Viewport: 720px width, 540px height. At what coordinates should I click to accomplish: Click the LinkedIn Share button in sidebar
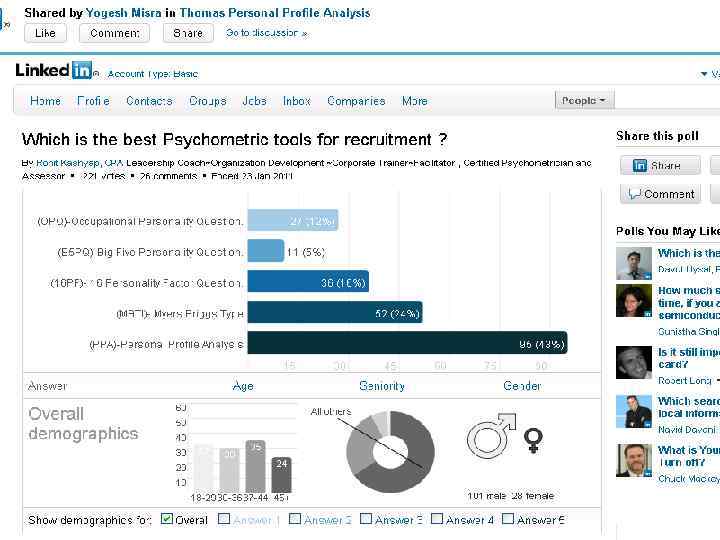[660, 165]
